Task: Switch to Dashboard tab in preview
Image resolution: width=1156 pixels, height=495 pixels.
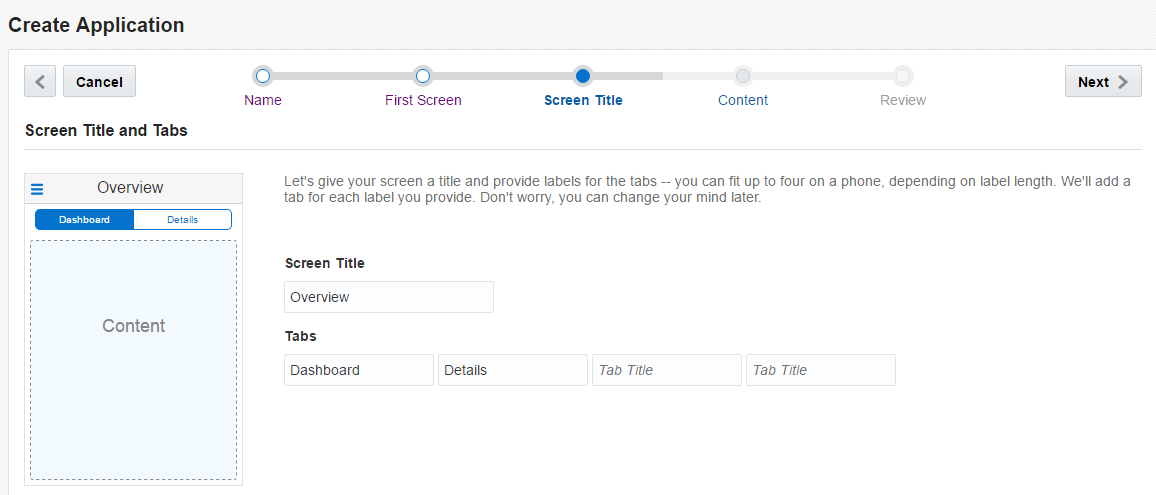Action: 84,220
